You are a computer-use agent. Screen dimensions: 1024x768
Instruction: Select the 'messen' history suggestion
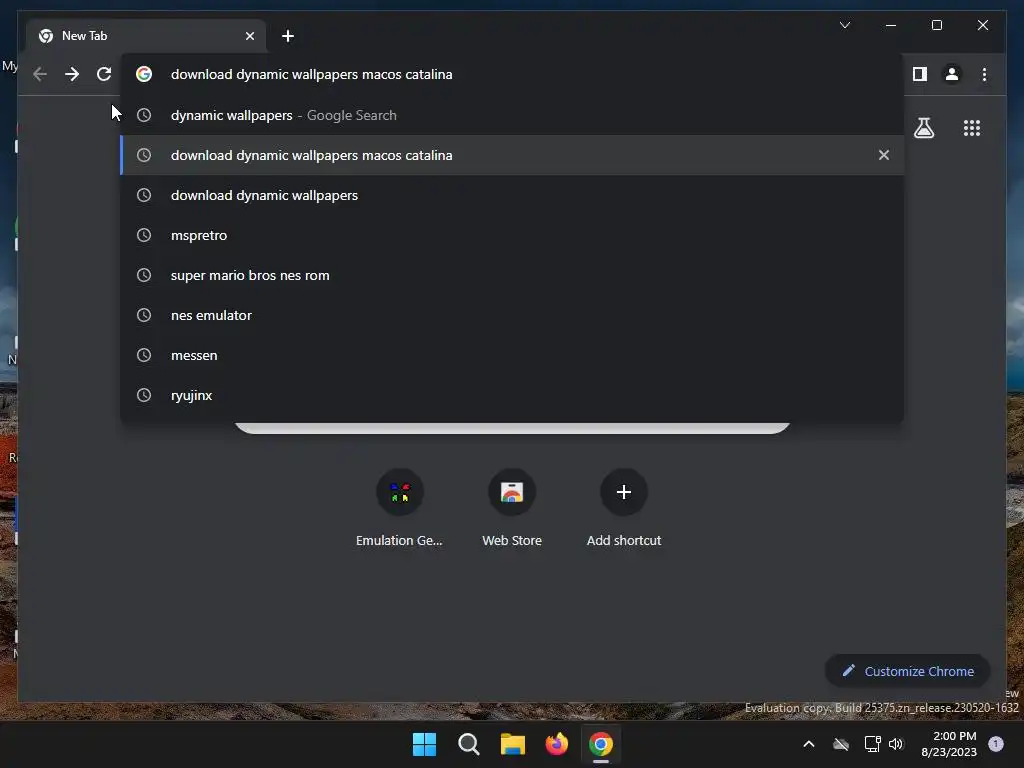512,355
